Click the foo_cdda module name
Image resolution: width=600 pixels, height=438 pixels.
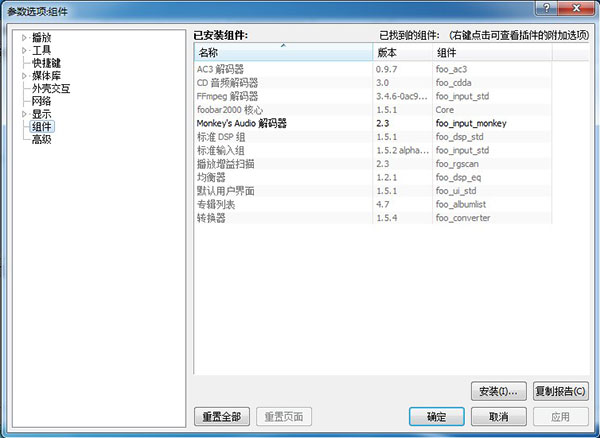[453, 83]
